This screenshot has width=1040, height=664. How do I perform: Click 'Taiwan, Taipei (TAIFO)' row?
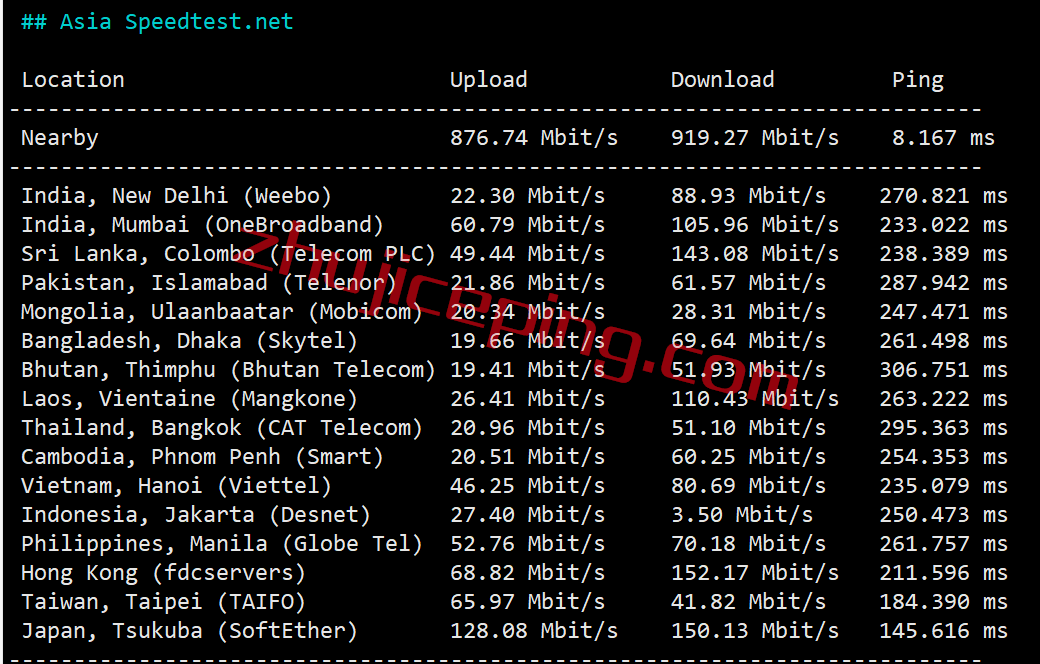point(163,602)
